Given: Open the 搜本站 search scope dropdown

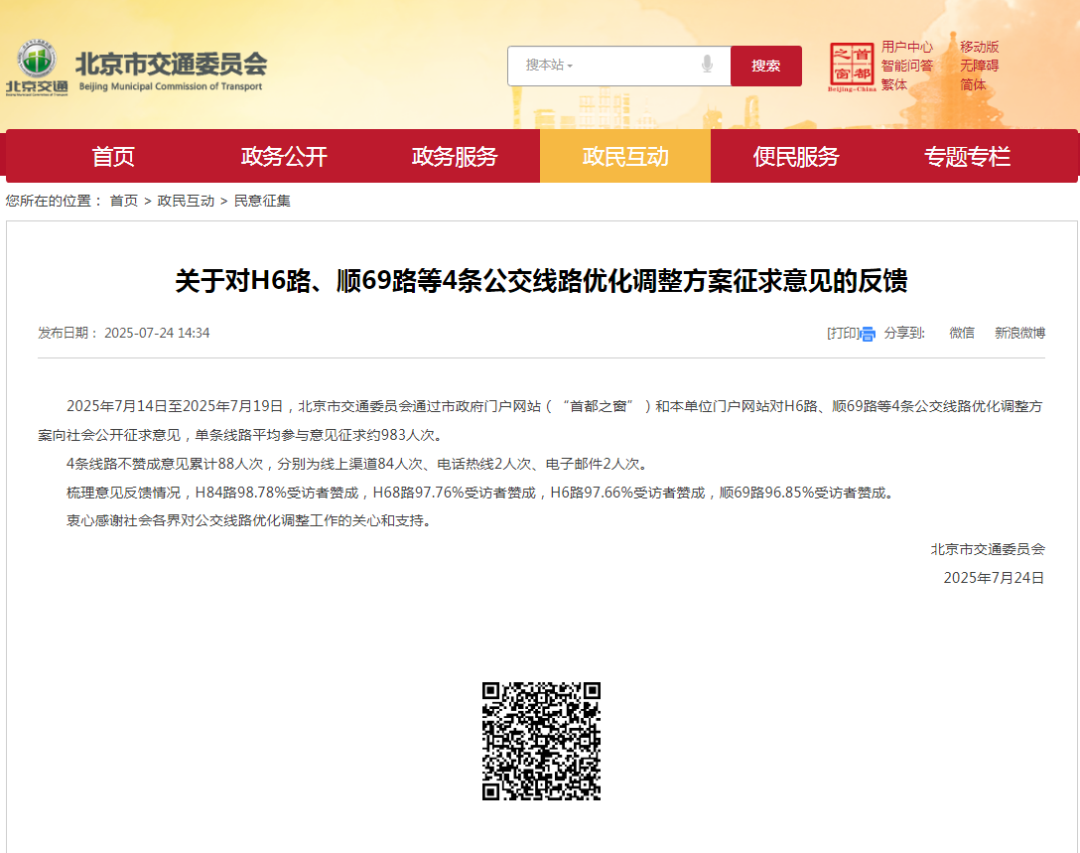Looking at the screenshot, I should tap(550, 65).
